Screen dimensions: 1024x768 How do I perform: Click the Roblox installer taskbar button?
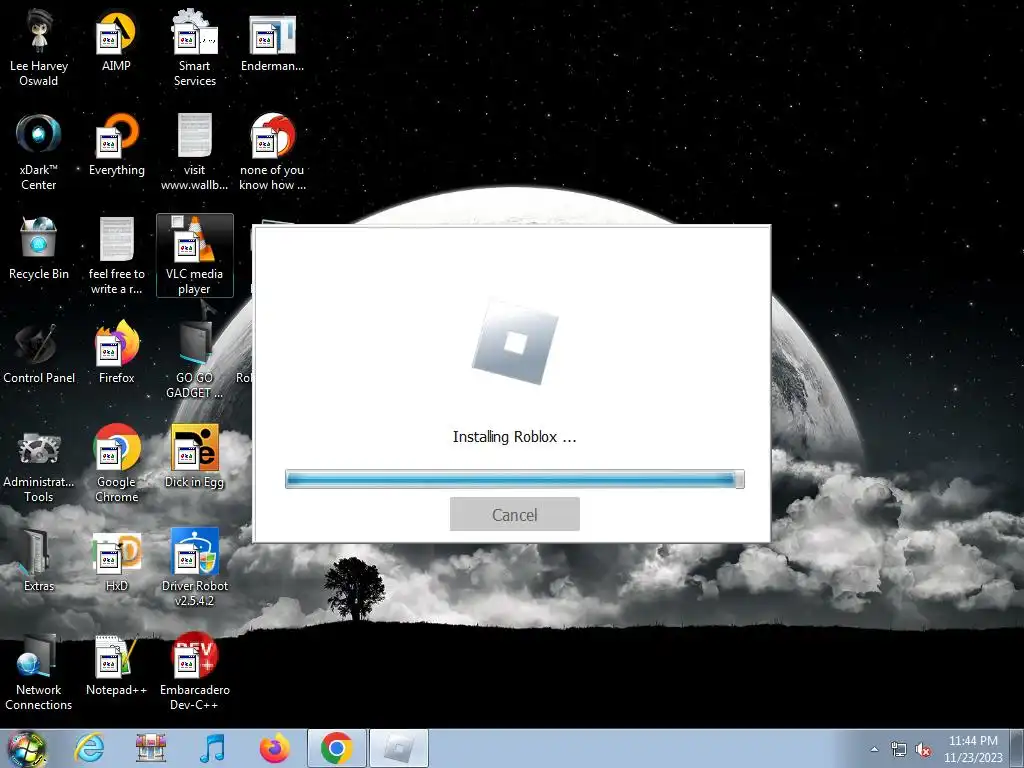[x=399, y=748]
